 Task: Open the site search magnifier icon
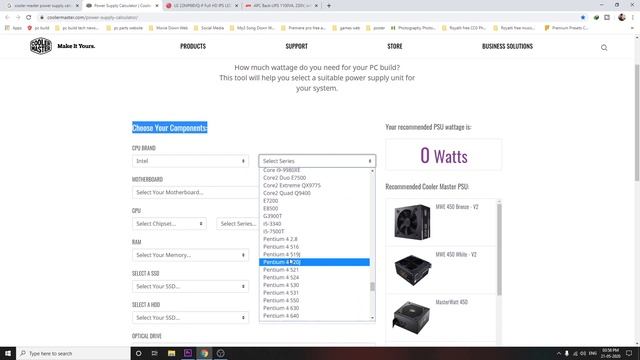(604, 48)
